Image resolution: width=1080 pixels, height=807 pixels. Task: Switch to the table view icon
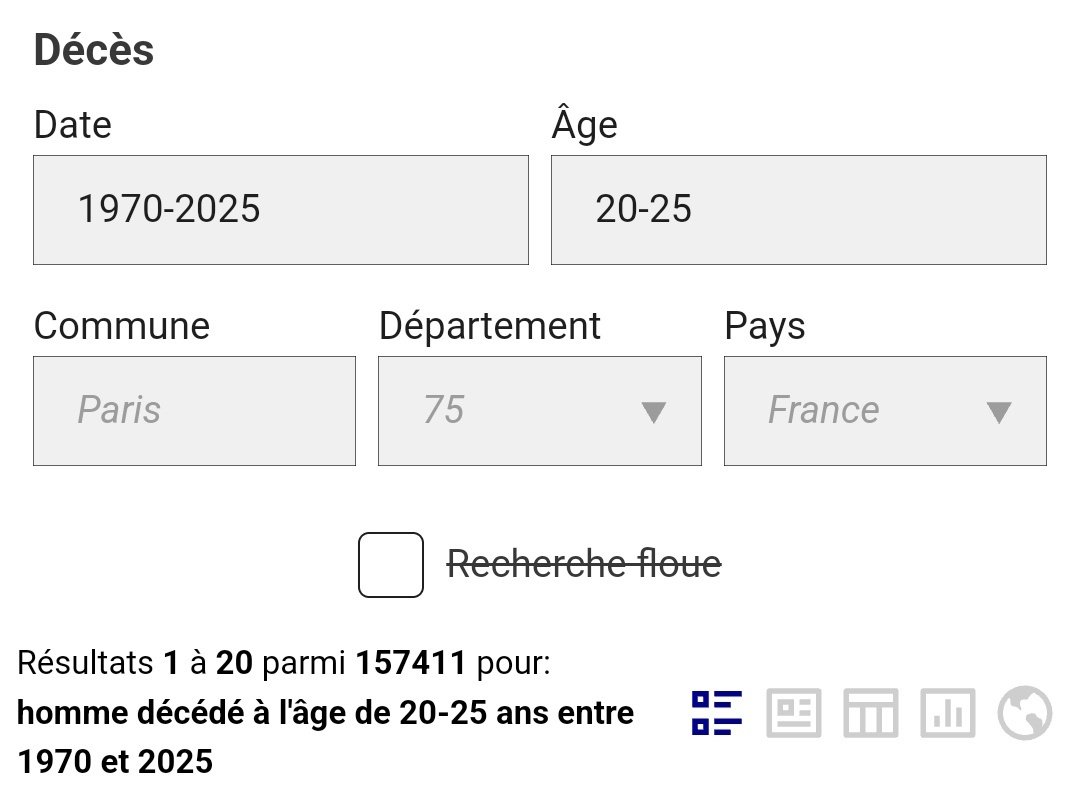coord(871,713)
